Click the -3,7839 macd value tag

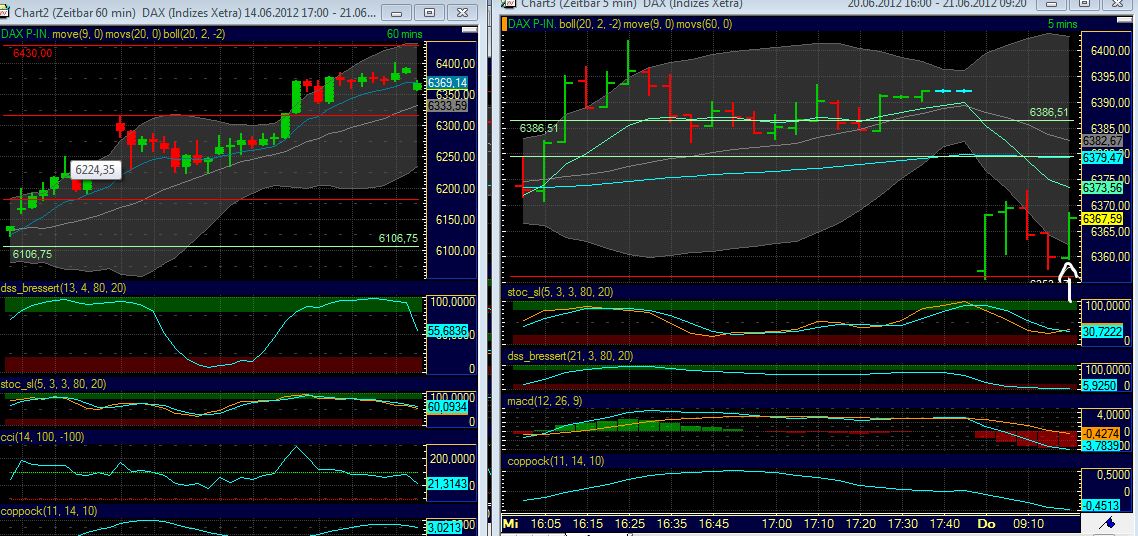(x=1102, y=445)
